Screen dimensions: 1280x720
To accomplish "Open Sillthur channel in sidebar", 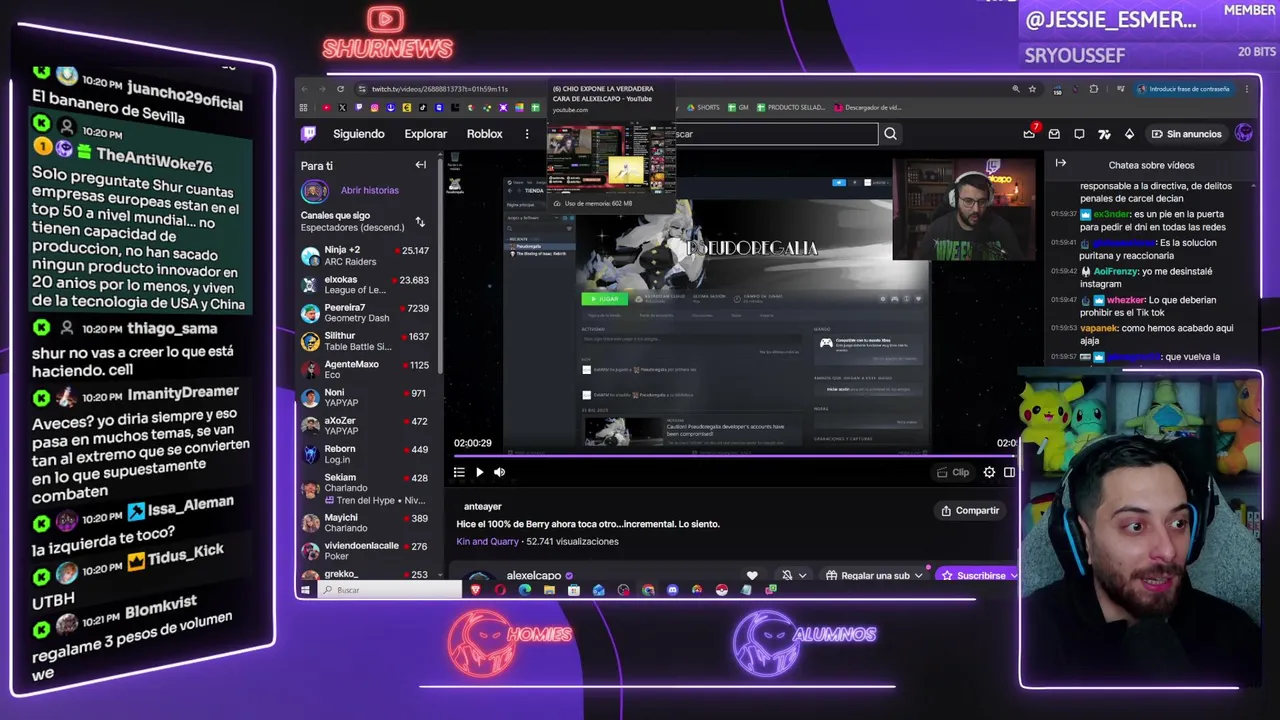I will point(365,341).
